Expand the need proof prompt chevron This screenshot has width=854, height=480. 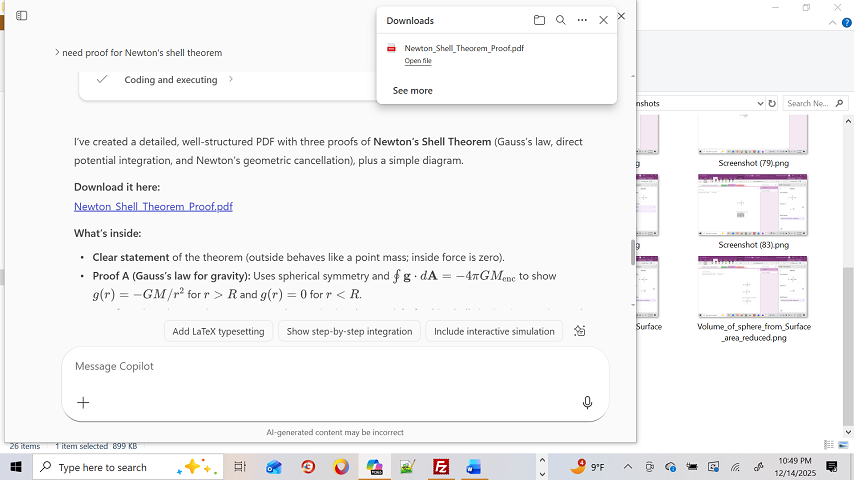tap(57, 52)
